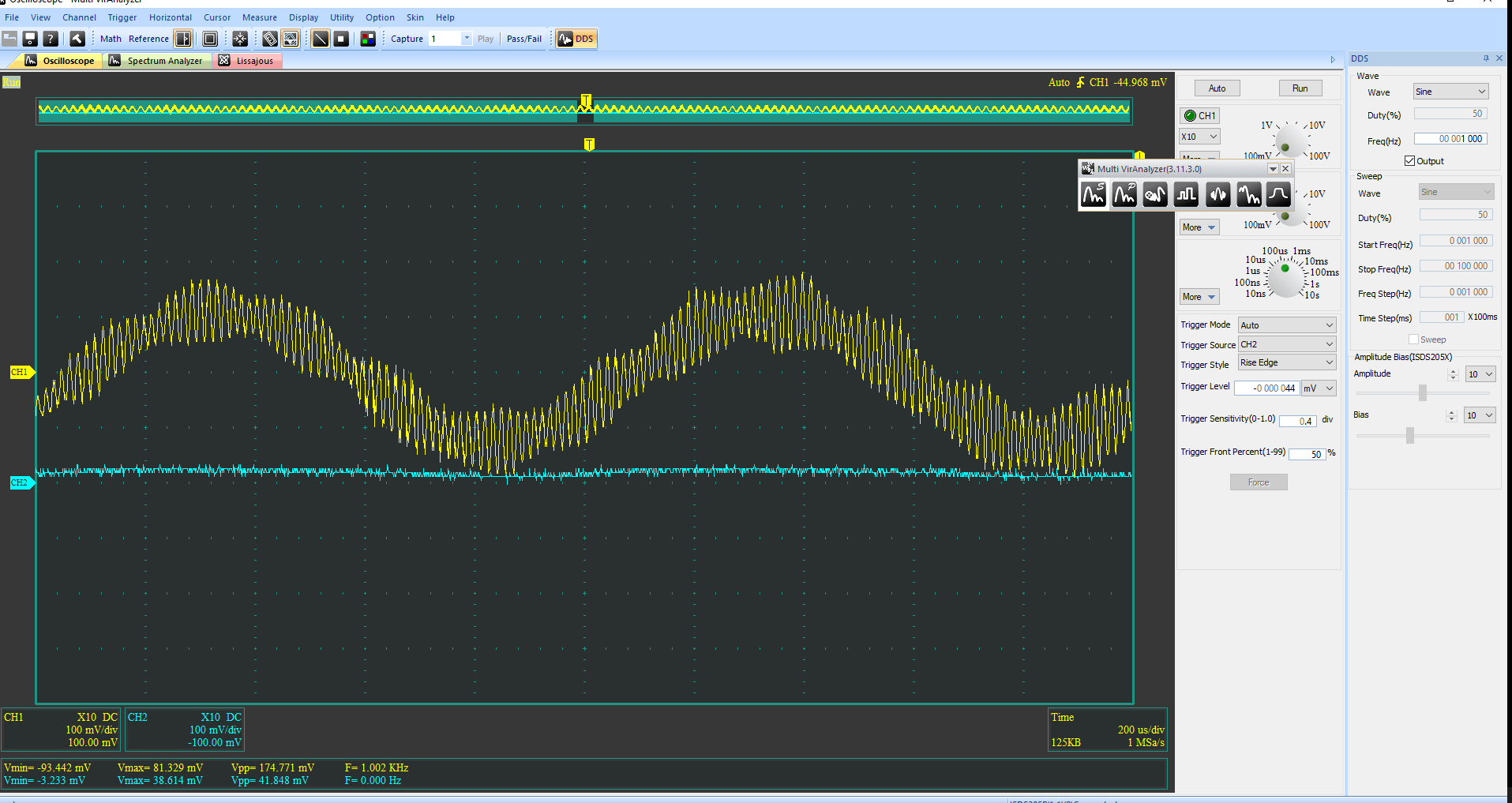Switch to the Lissajous tab
This screenshot has height=803, width=1512.
247,61
